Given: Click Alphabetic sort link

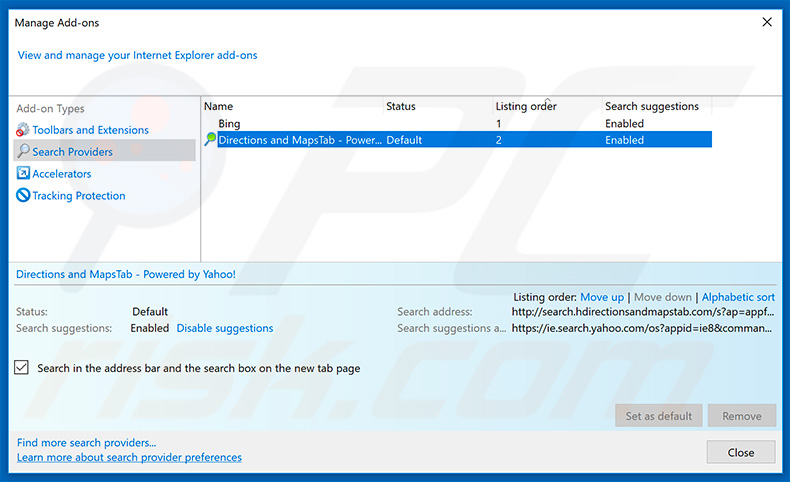Looking at the screenshot, I should point(738,297).
